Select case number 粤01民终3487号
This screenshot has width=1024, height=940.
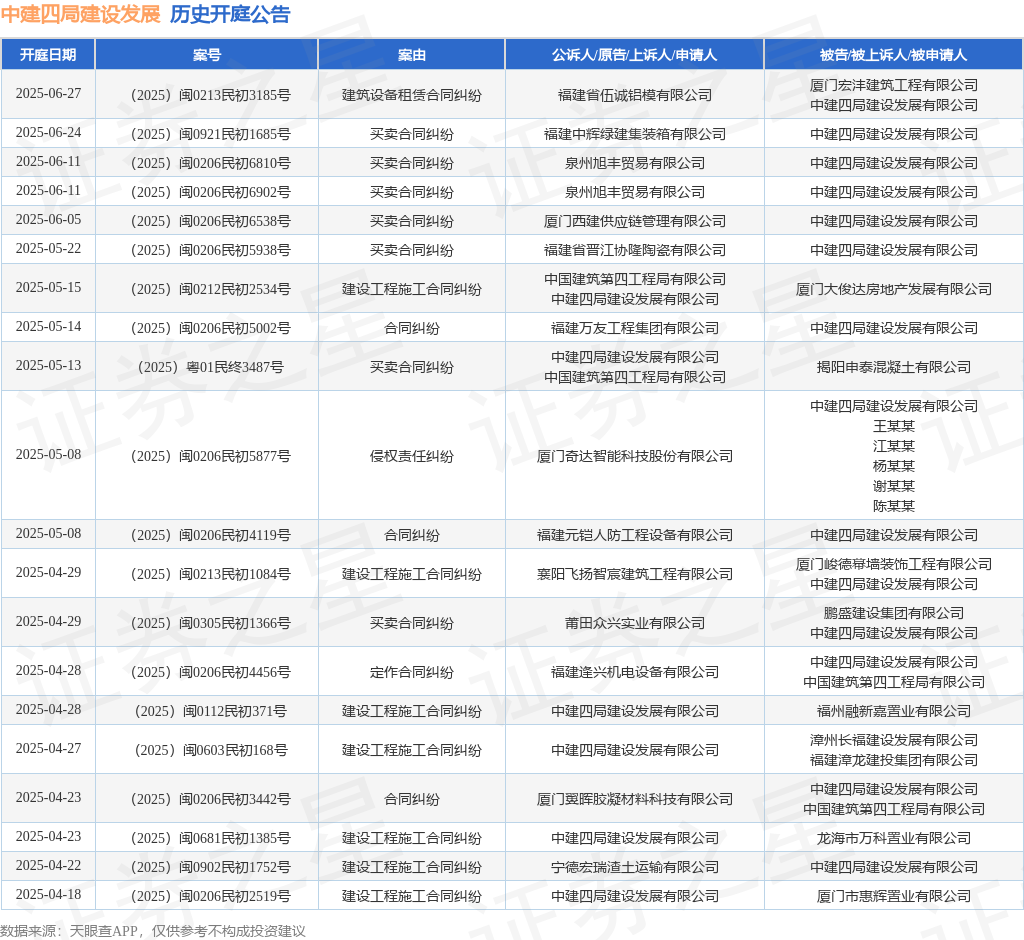[210, 367]
